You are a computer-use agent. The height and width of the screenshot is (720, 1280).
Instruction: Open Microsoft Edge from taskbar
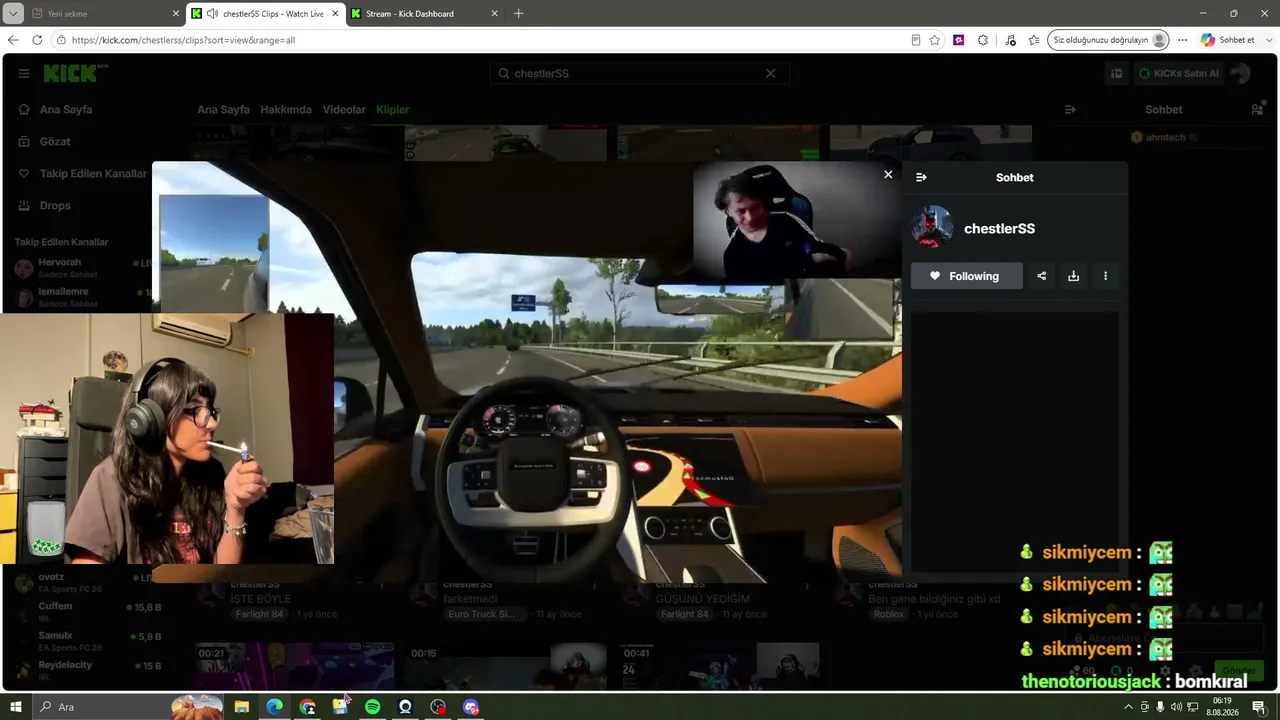[274, 707]
